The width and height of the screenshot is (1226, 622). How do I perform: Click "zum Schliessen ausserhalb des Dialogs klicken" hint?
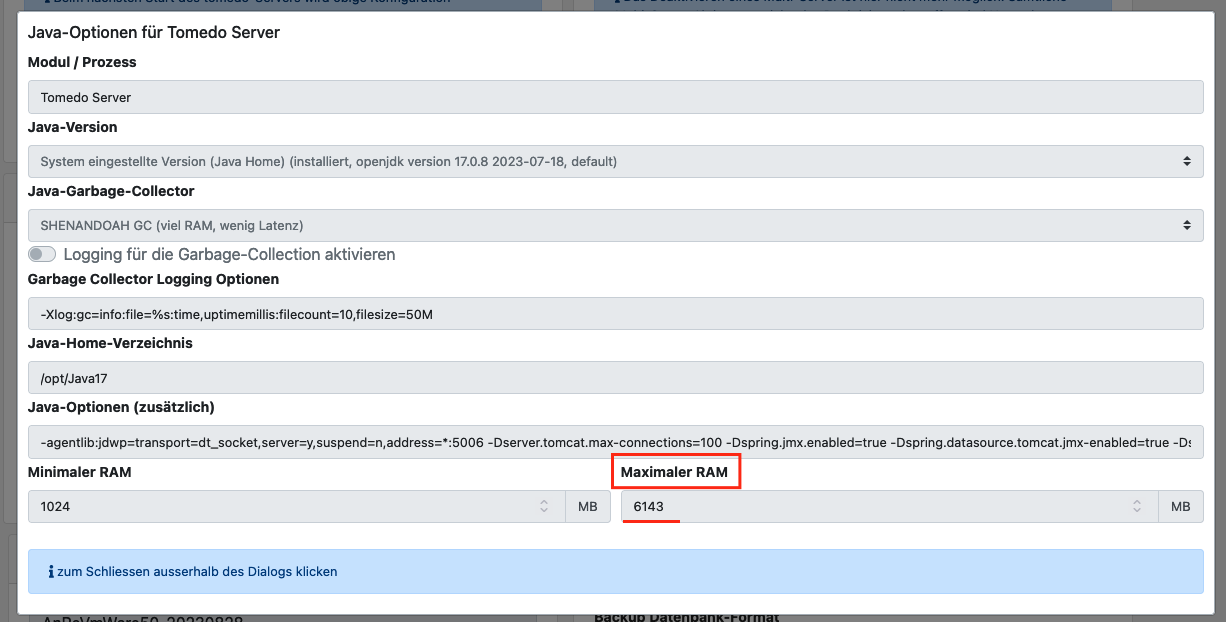pos(197,572)
